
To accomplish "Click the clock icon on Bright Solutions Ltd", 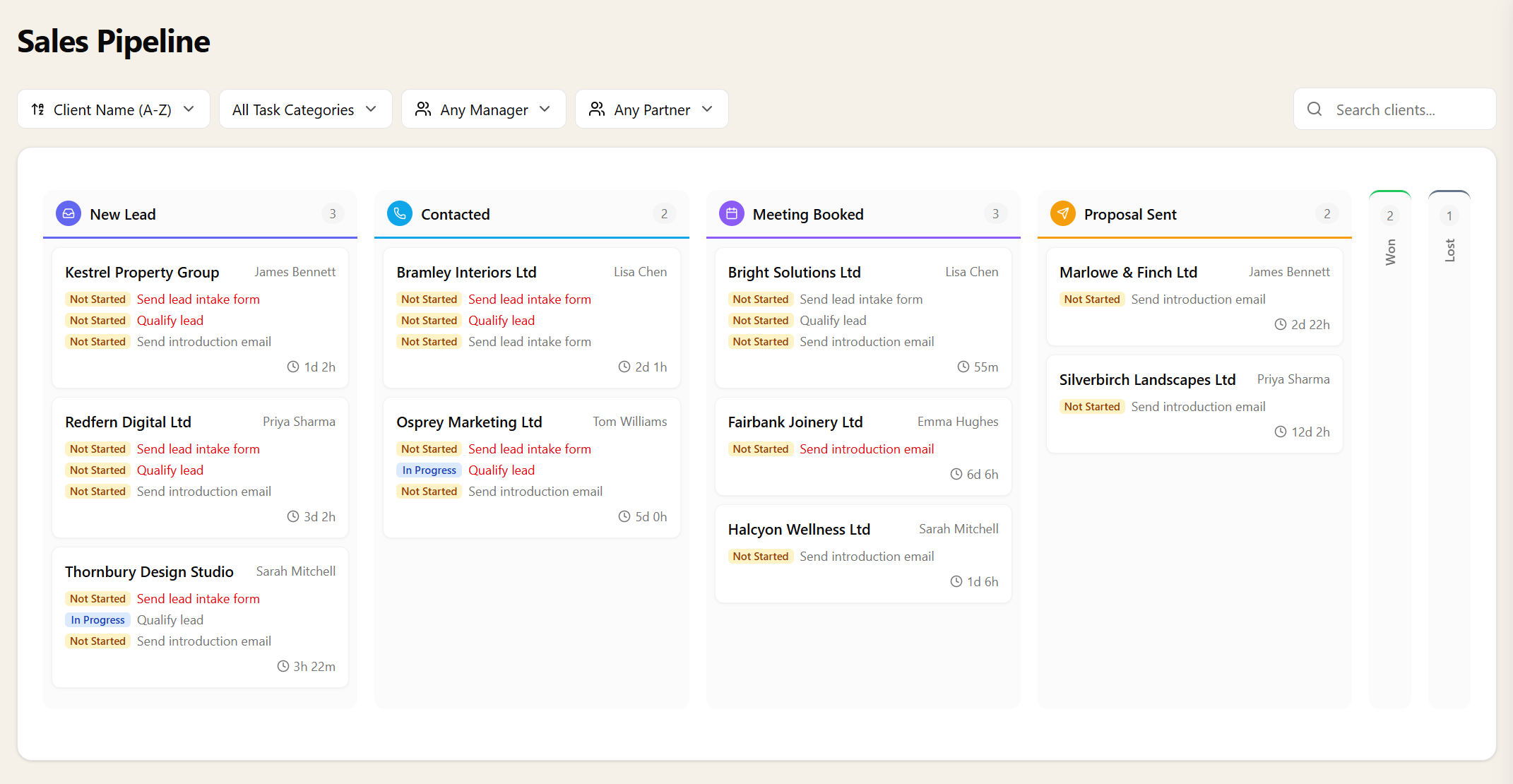I will coord(963,367).
